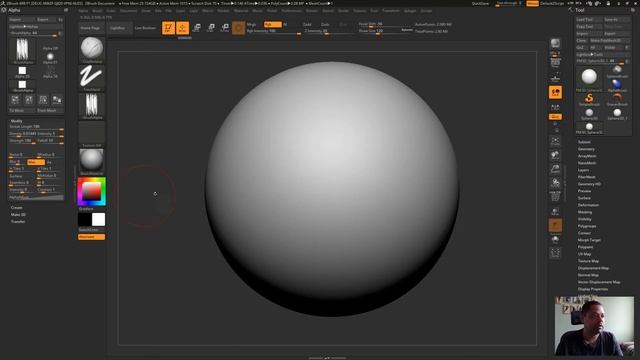640x360 pixels.
Task: Expand the Deformation subpalette
Action: pyautogui.click(x=588, y=205)
